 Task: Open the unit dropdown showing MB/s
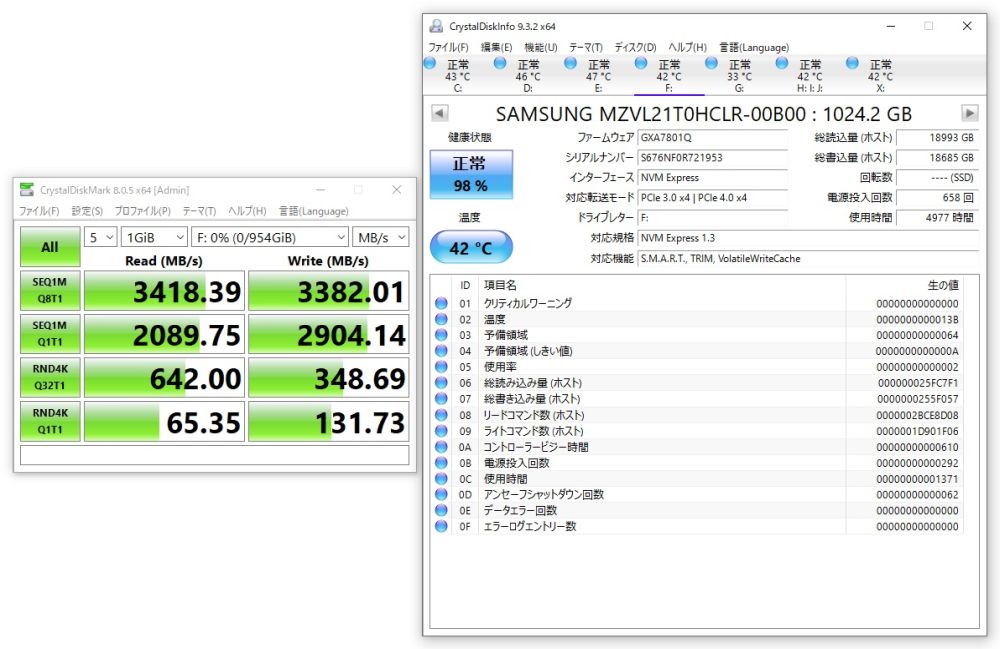(x=380, y=238)
